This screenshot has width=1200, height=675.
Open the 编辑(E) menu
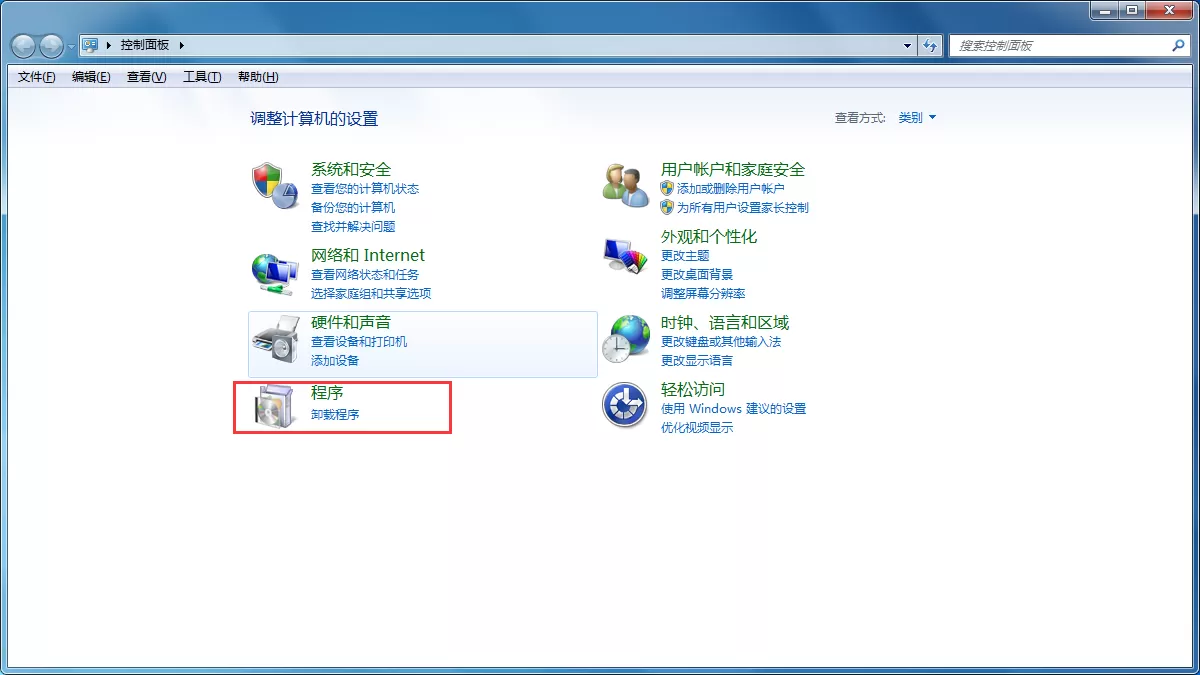point(91,77)
